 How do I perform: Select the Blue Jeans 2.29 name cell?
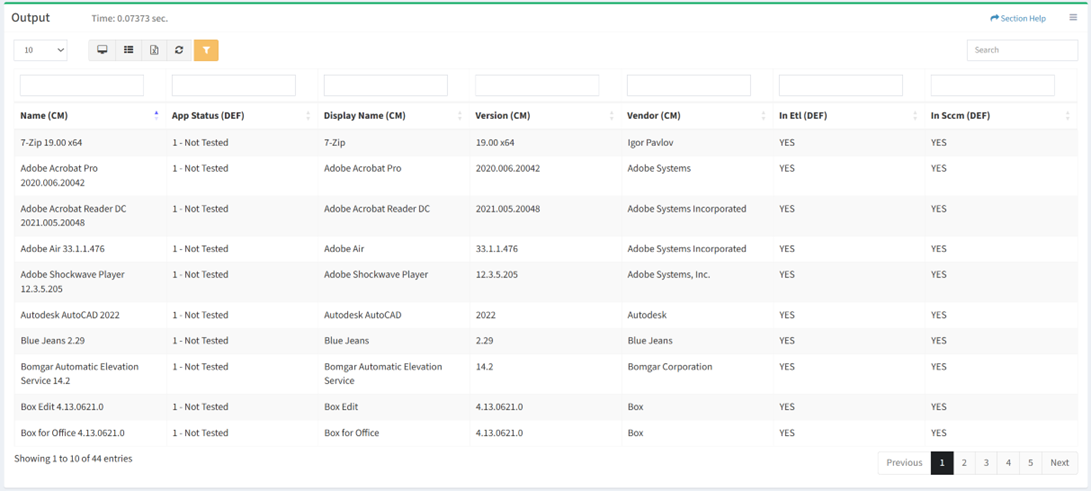90,341
